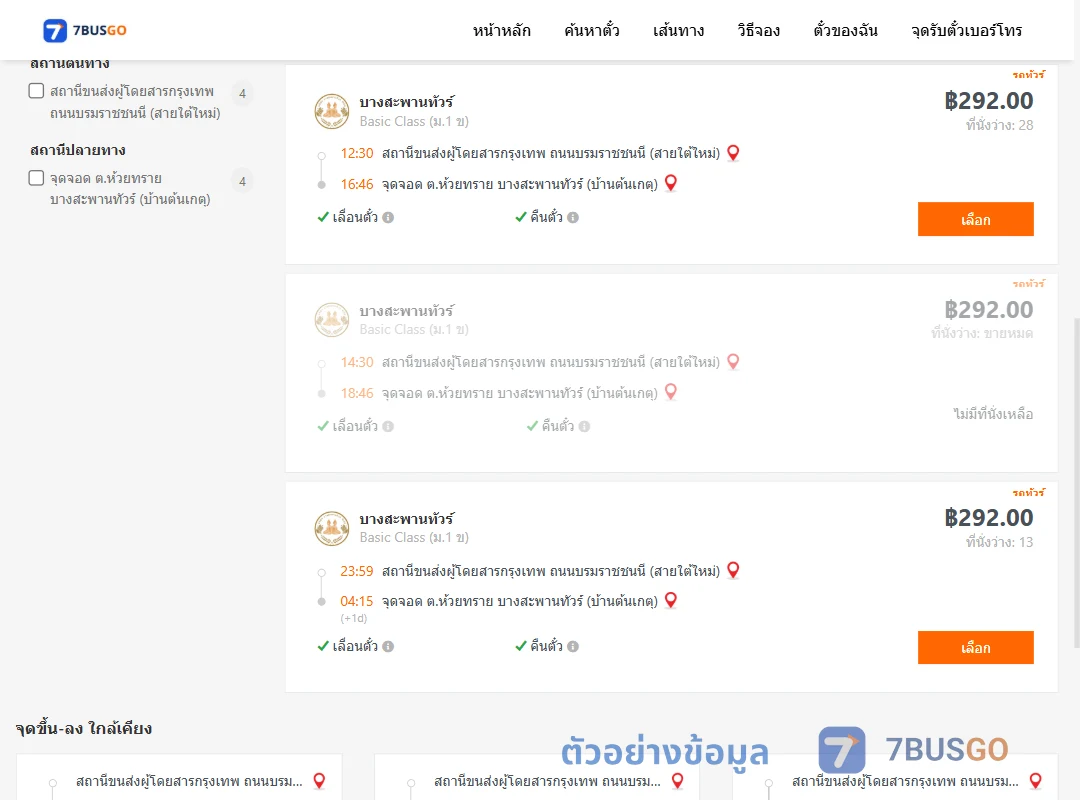Image resolution: width=1080 pixels, height=800 pixels.
Task: Click page vertical scrollbar
Action: (1076, 482)
